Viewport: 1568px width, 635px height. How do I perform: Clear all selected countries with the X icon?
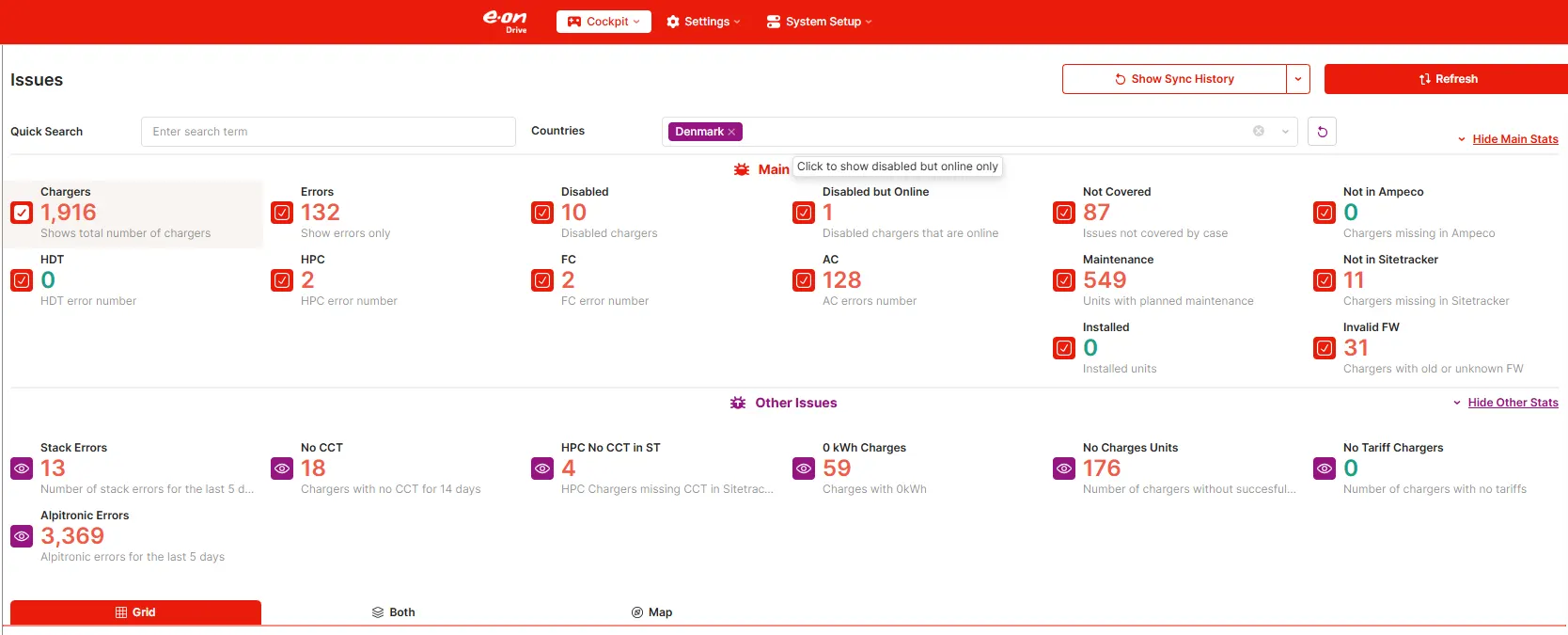coord(1259,132)
